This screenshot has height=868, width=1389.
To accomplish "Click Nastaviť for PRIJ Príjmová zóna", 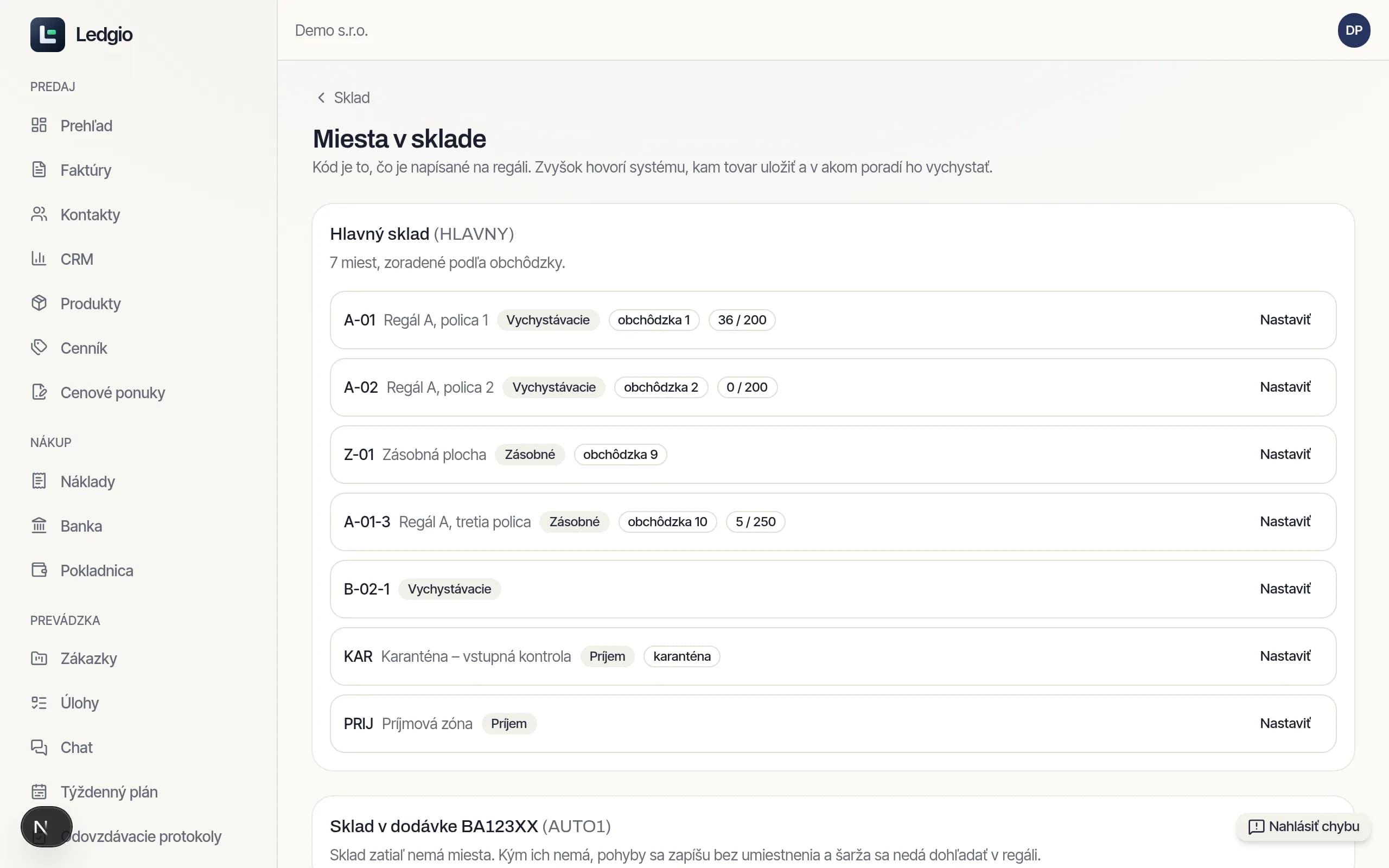I will pyautogui.click(x=1285, y=723).
